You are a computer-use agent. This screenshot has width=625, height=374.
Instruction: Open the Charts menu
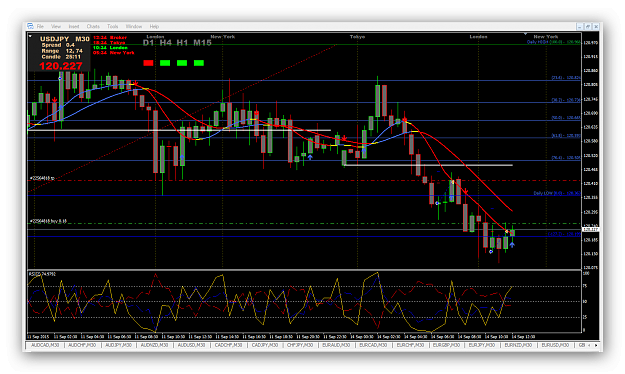tap(93, 26)
